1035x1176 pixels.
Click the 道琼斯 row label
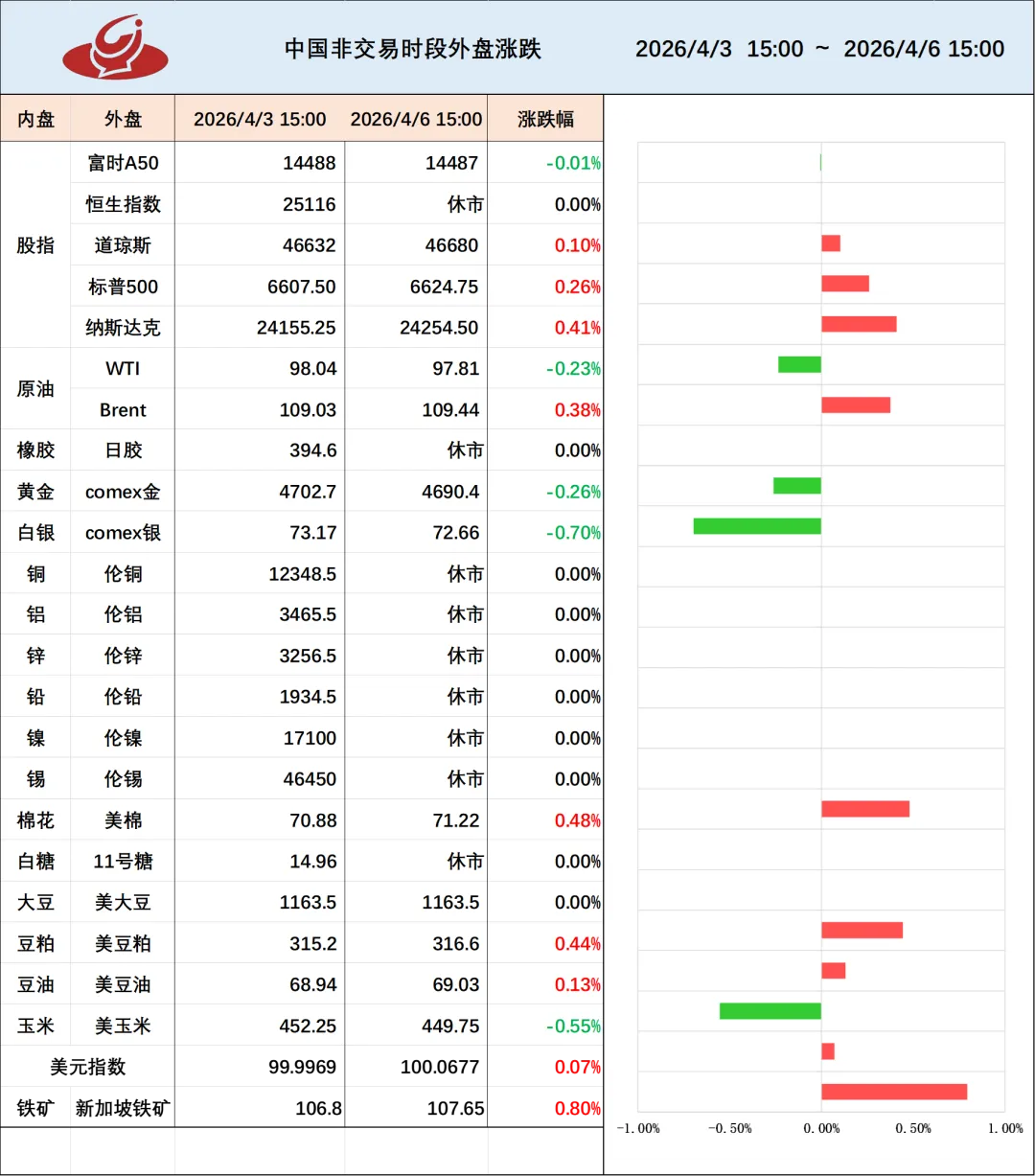[123, 245]
